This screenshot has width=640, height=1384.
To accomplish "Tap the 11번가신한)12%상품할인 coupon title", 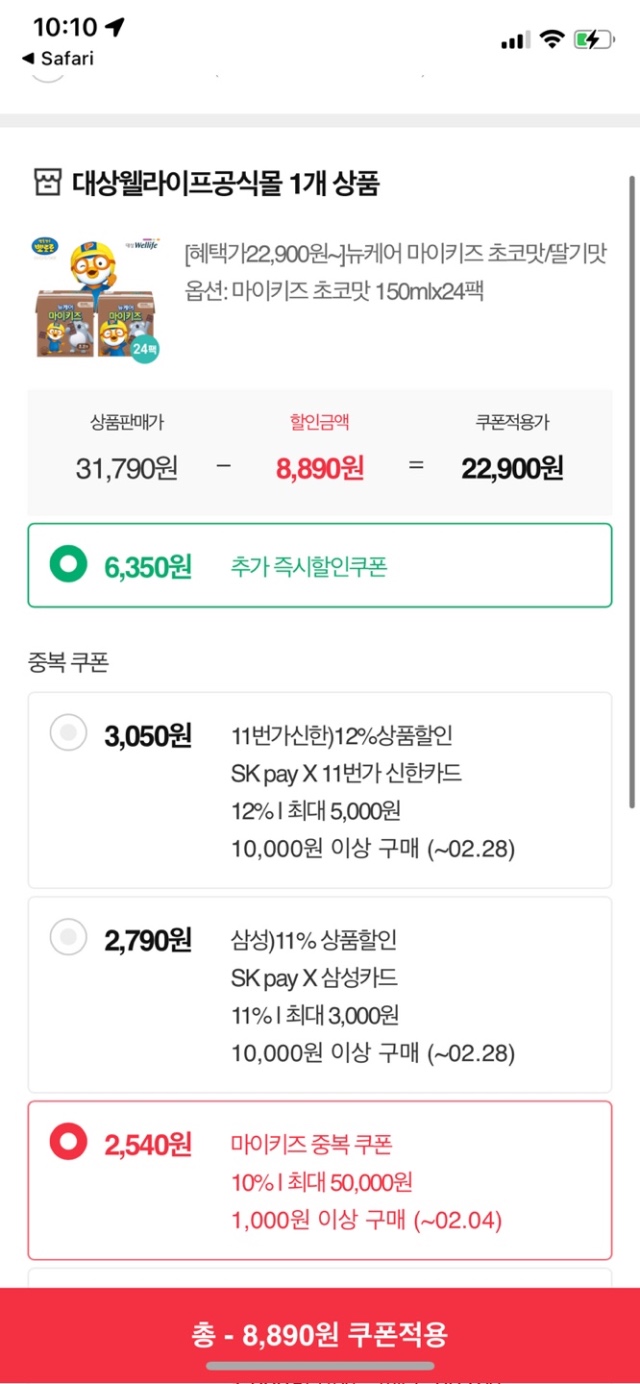I will pyautogui.click(x=341, y=736).
